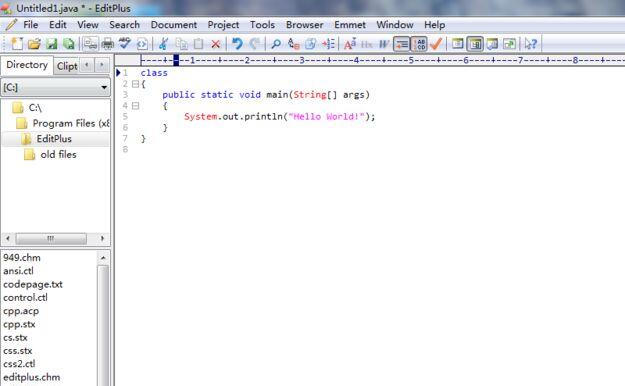Undo the last edit with the blue arrow
The height and width of the screenshot is (386, 625).
237,43
